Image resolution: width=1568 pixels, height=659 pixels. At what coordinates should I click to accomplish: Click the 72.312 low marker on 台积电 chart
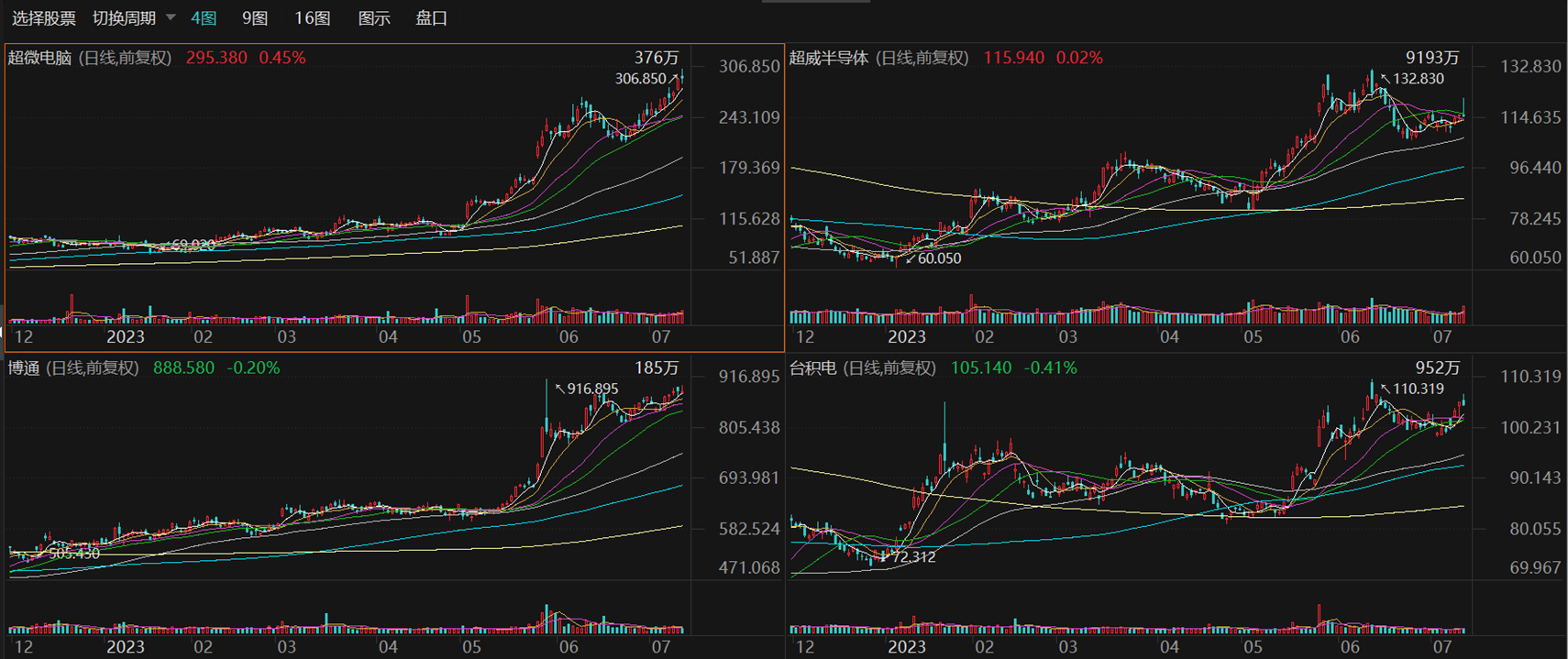pyautogui.click(x=914, y=556)
